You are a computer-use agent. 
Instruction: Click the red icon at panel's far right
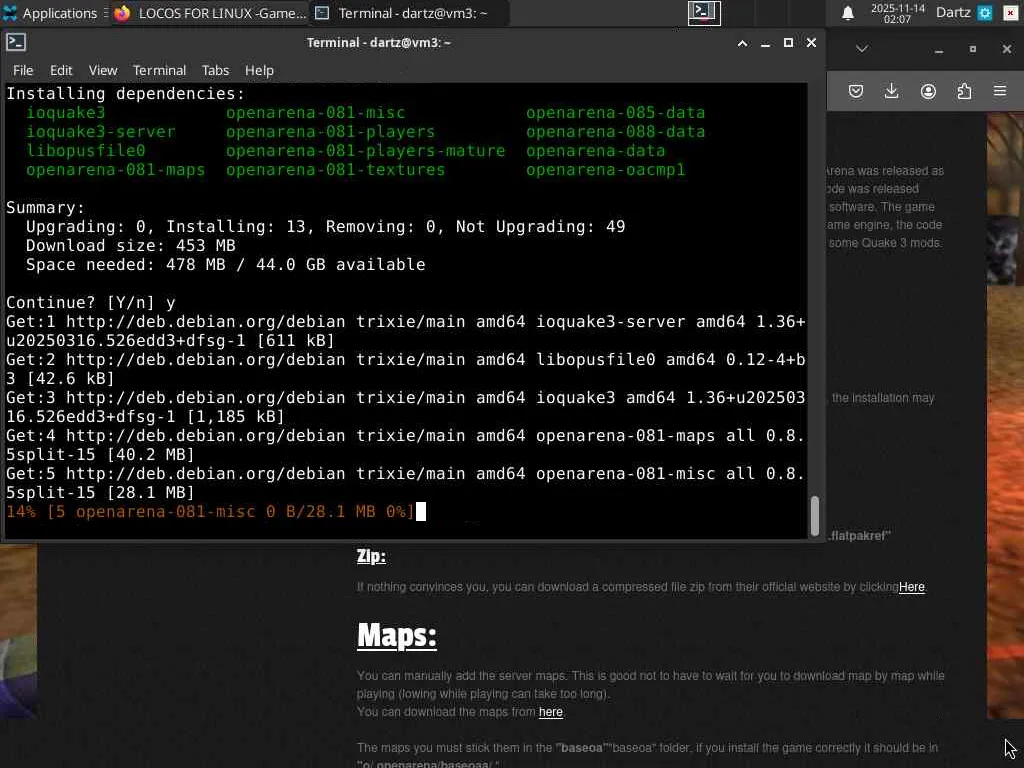tap(1010, 13)
